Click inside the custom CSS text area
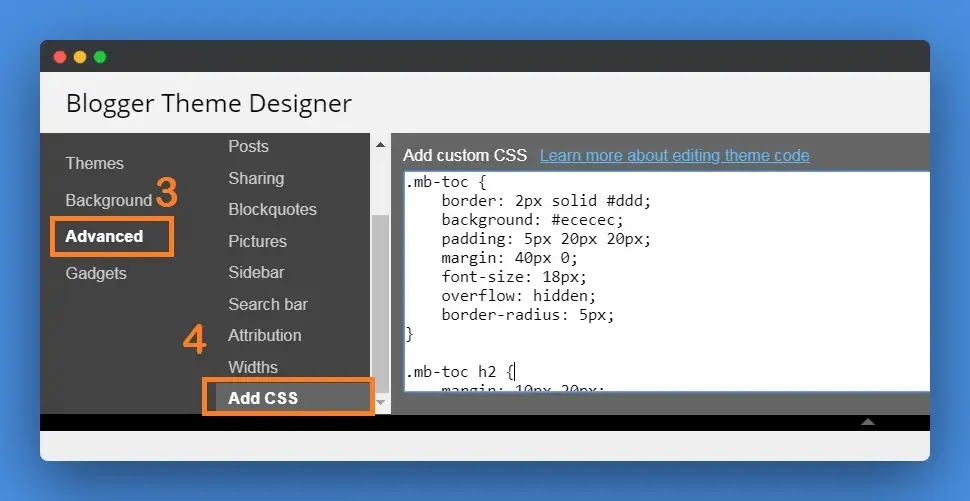Screen dimensions: 970x501 (667, 281)
